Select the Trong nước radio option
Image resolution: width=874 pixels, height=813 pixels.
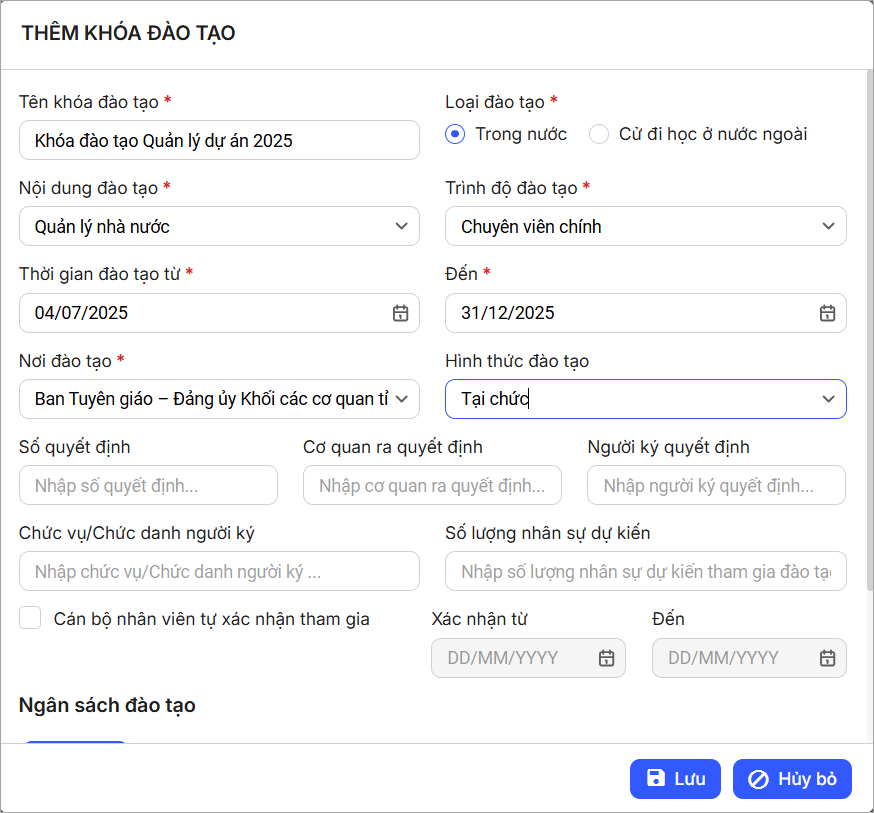click(x=456, y=134)
